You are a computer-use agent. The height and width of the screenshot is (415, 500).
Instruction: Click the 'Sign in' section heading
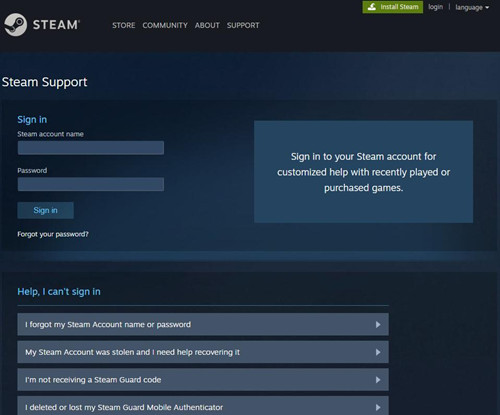click(32, 120)
